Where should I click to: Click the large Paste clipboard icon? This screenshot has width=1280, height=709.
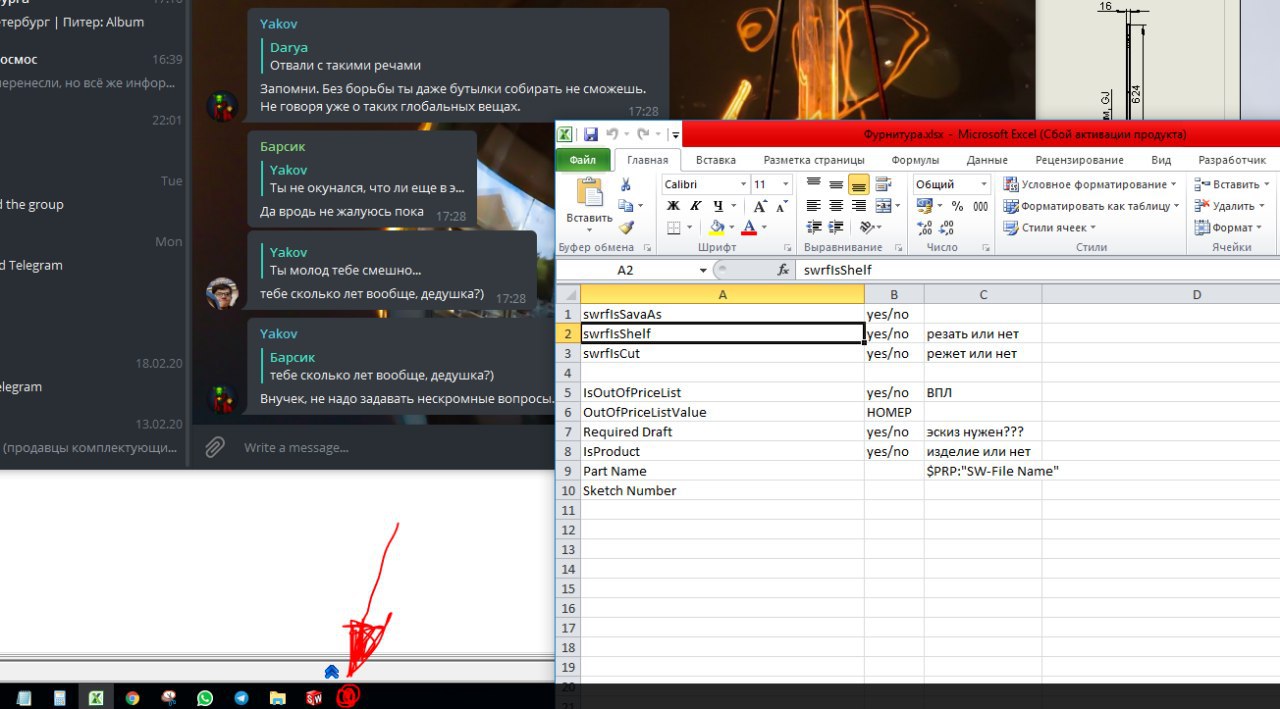(x=589, y=192)
